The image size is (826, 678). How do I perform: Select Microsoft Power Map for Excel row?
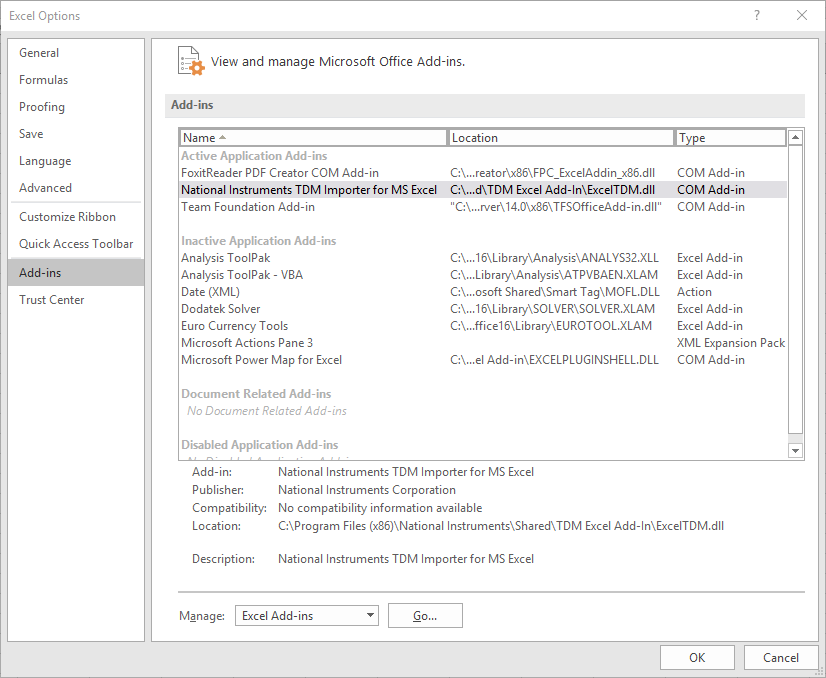[x=262, y=360]
